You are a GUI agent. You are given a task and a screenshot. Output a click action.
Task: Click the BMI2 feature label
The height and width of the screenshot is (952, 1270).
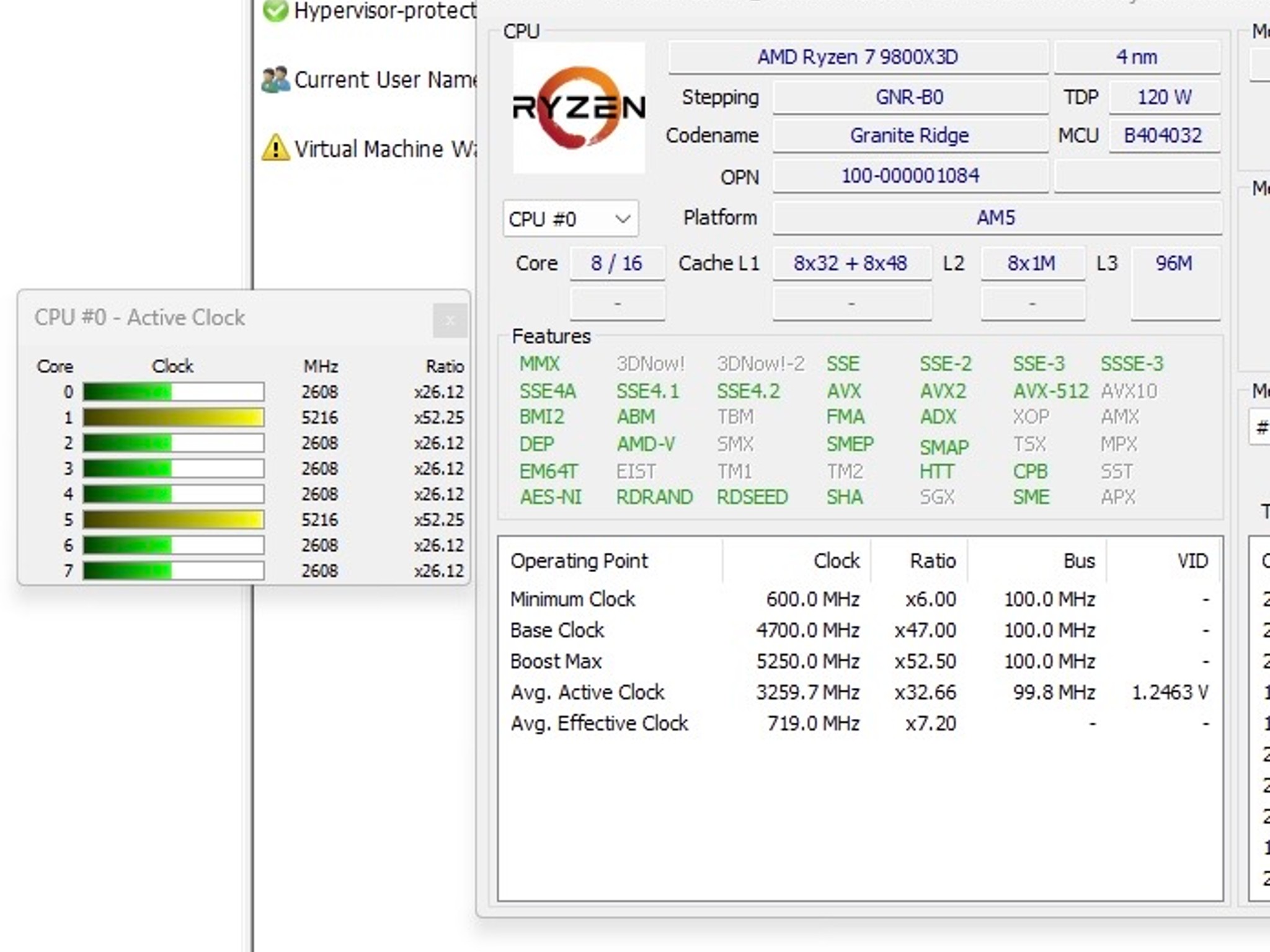coord(542,417)
